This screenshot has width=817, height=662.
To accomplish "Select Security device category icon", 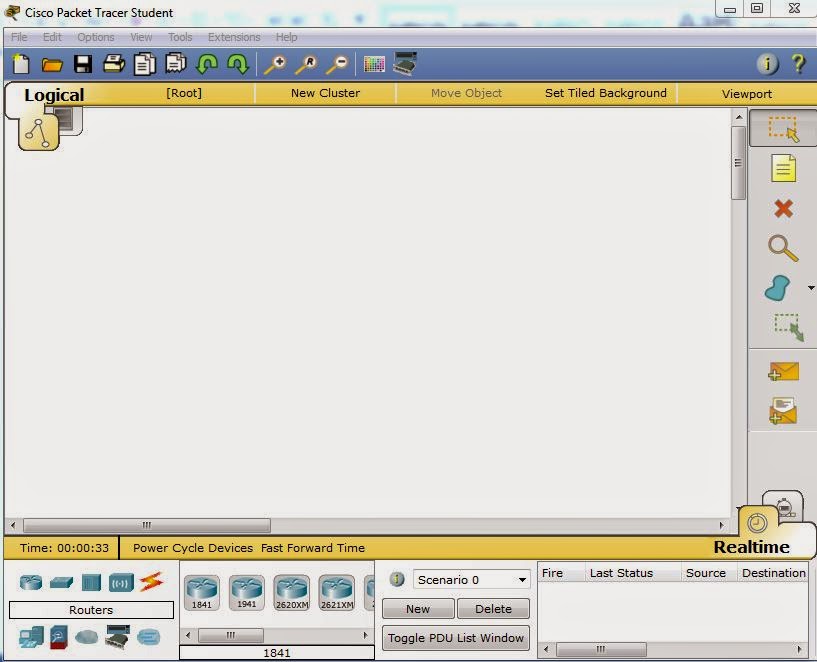I will pos(59,637).
